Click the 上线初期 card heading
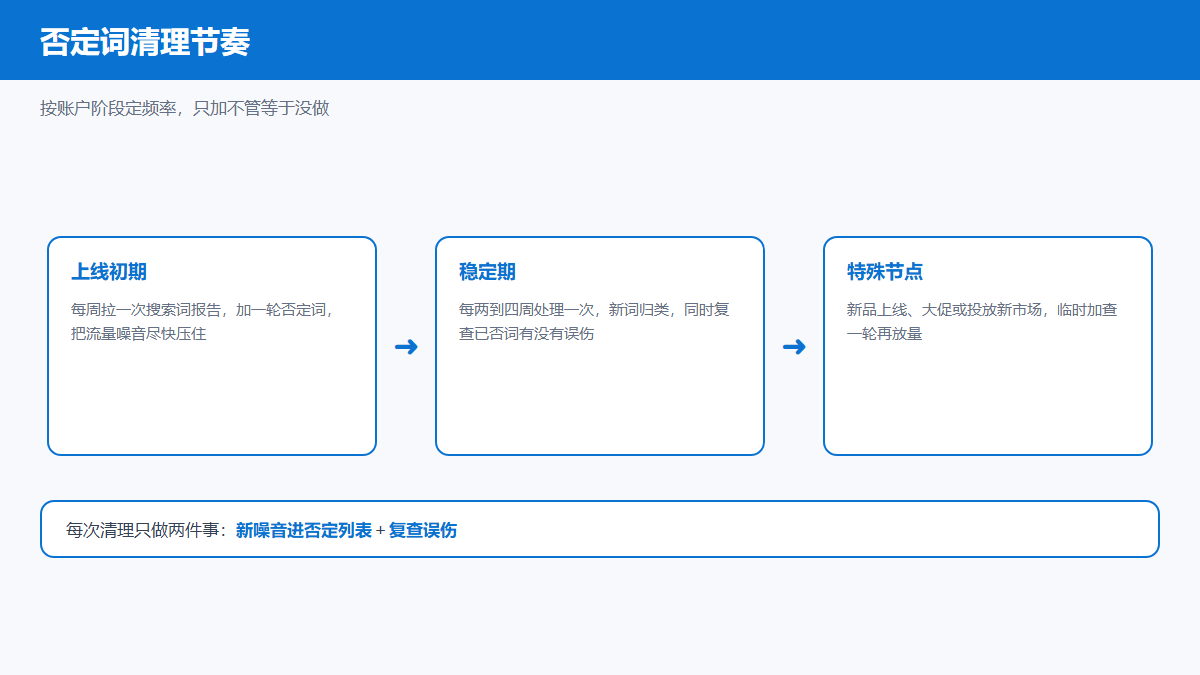Screen dimensions: 1200x675 point(109,272)
